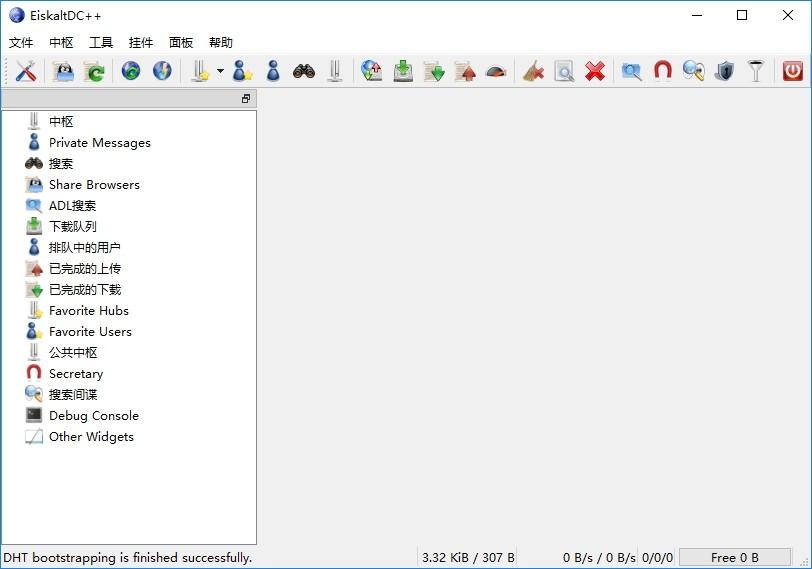Open the 挂件 menu
Image resolution: width=812 pixels, height=569 pixels.
141,42
